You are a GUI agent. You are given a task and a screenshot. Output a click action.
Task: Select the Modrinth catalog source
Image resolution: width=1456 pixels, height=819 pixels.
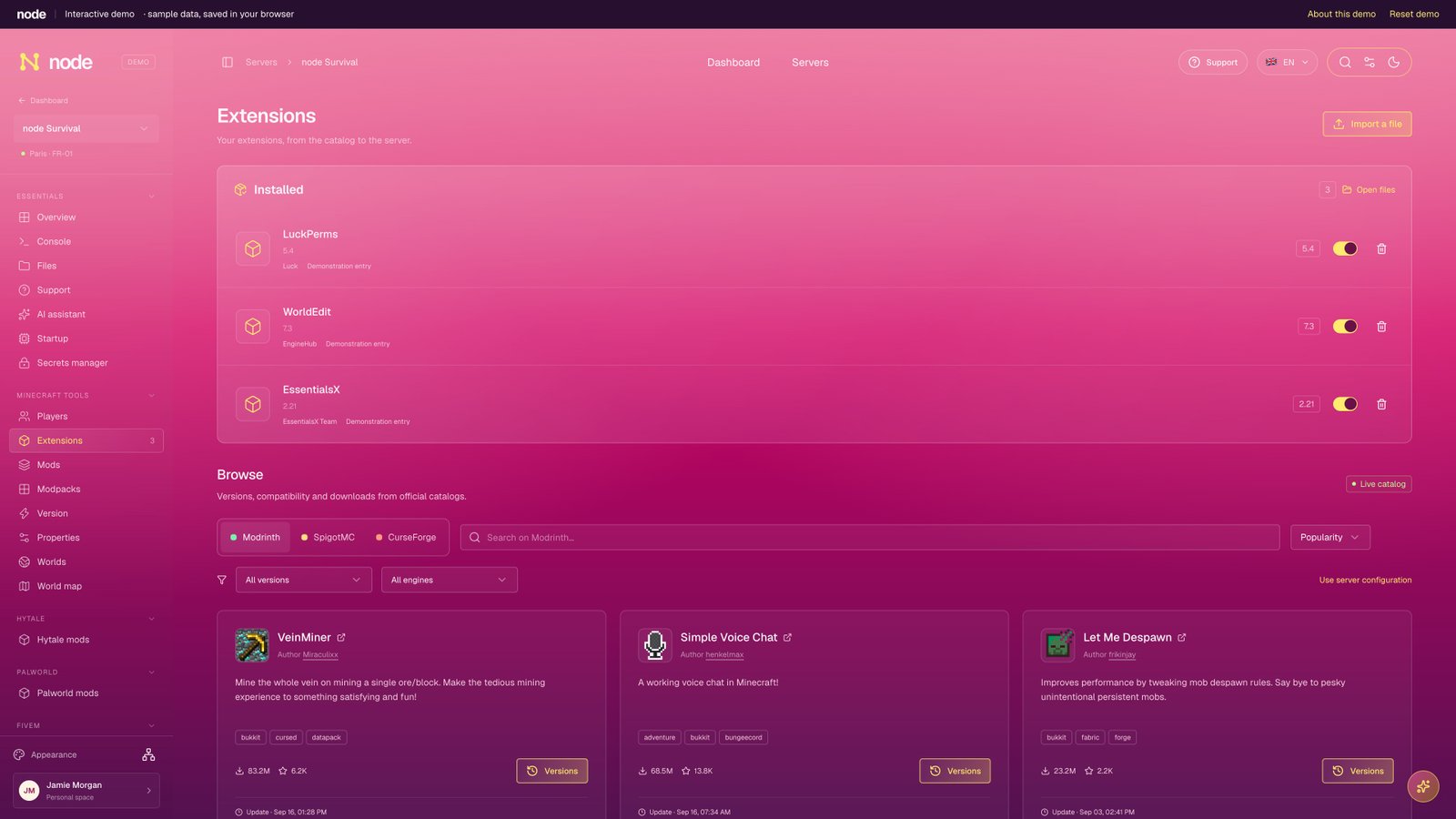255,538
